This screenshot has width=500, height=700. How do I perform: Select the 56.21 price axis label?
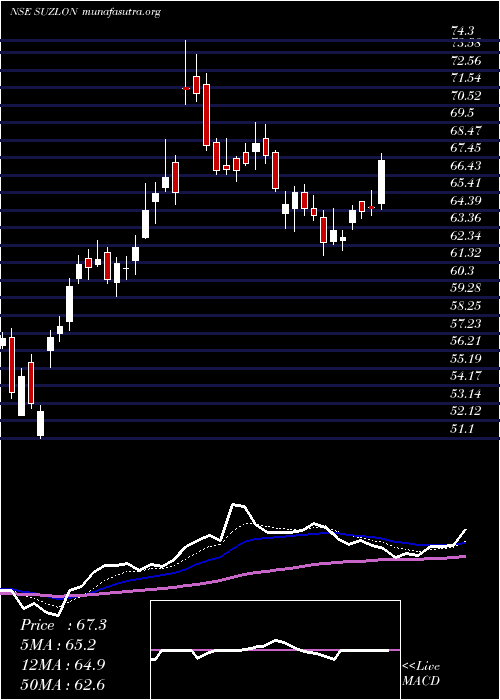tap(467, 341)
